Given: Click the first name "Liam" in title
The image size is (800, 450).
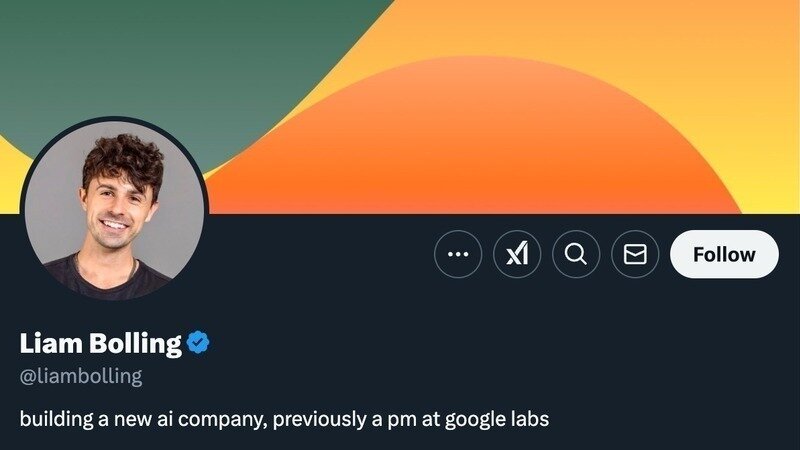Looking at the screenshot, I should tap(50, 344).
